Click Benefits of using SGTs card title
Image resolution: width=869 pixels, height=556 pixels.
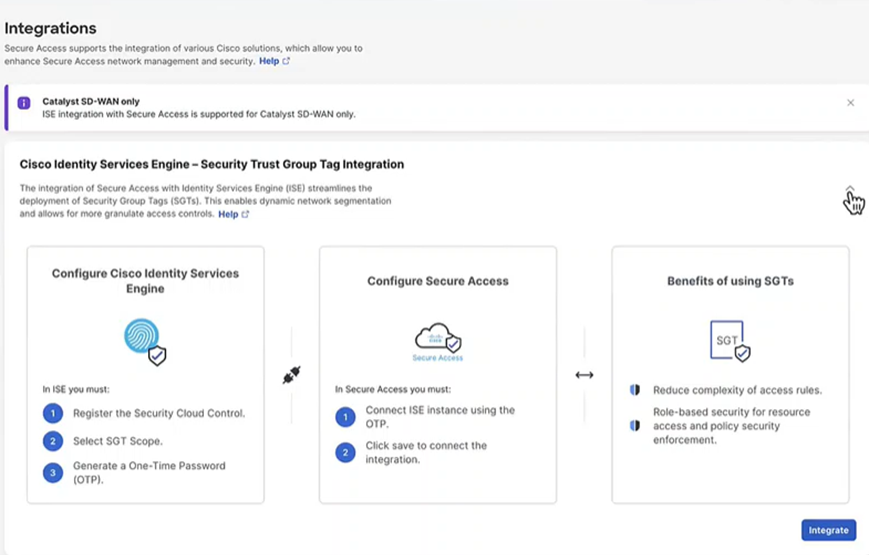(x=730, y=281)
